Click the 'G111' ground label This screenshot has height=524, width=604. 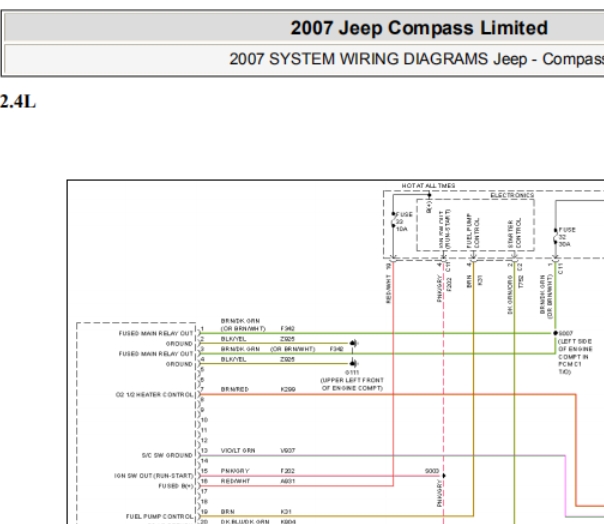pos(352,373)
